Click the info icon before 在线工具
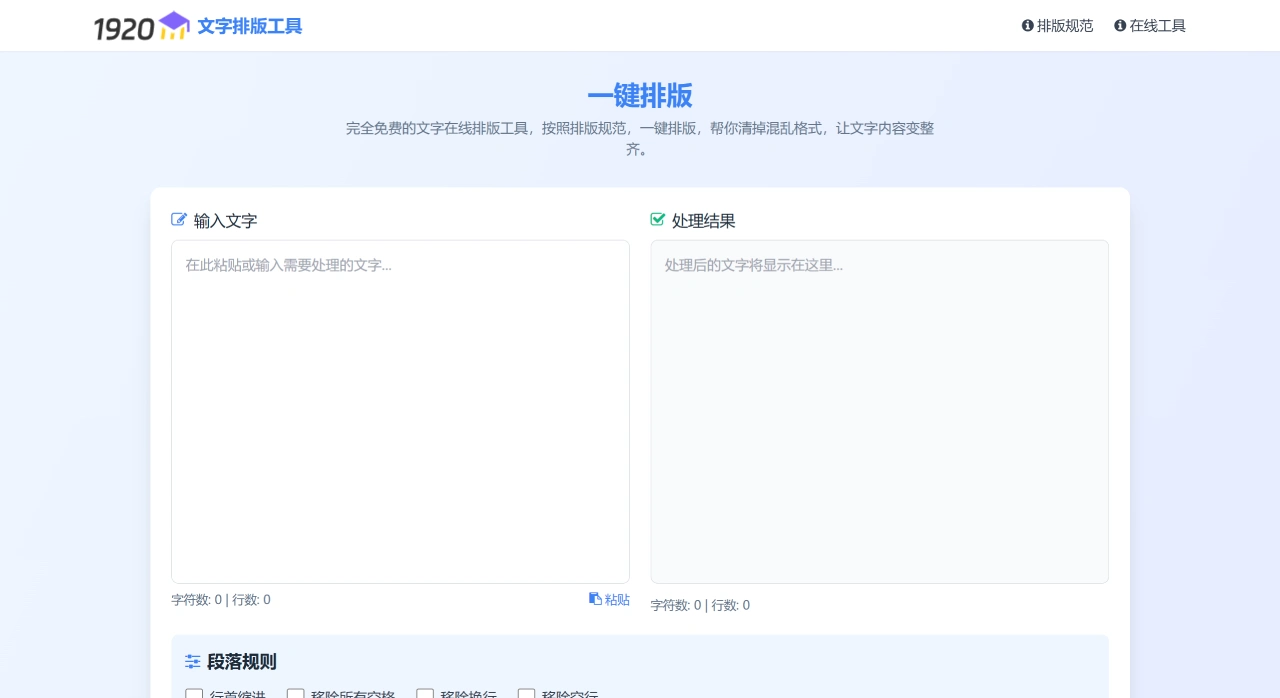 tap(1119, 25)
